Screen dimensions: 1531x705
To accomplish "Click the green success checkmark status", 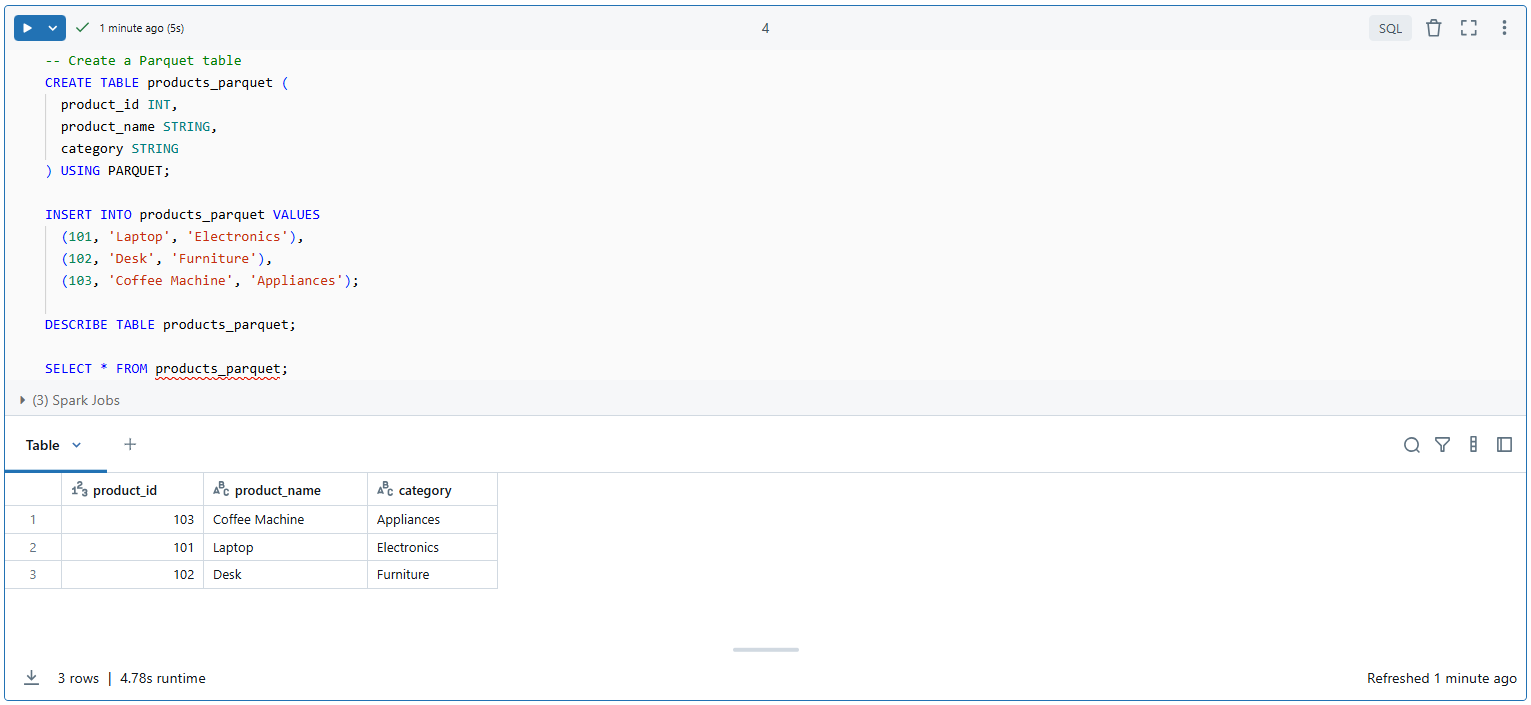I will tap(83, 28).
